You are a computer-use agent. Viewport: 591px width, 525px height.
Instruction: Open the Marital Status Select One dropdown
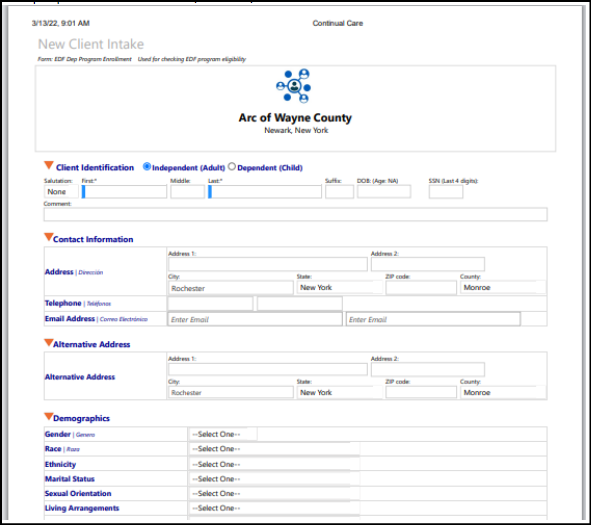coord(274,479)
